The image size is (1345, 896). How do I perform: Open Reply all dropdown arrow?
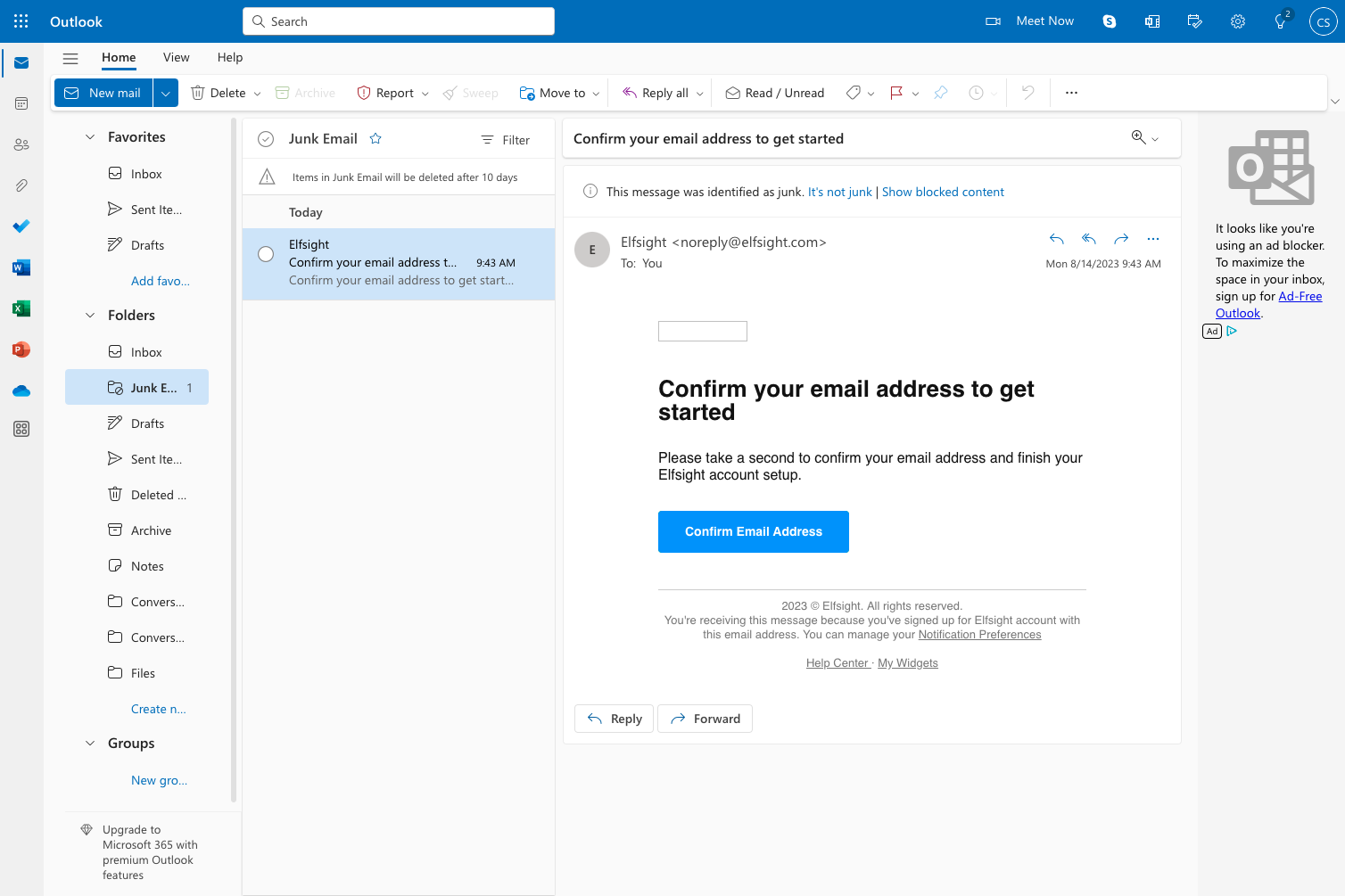(x=700, y=94)
